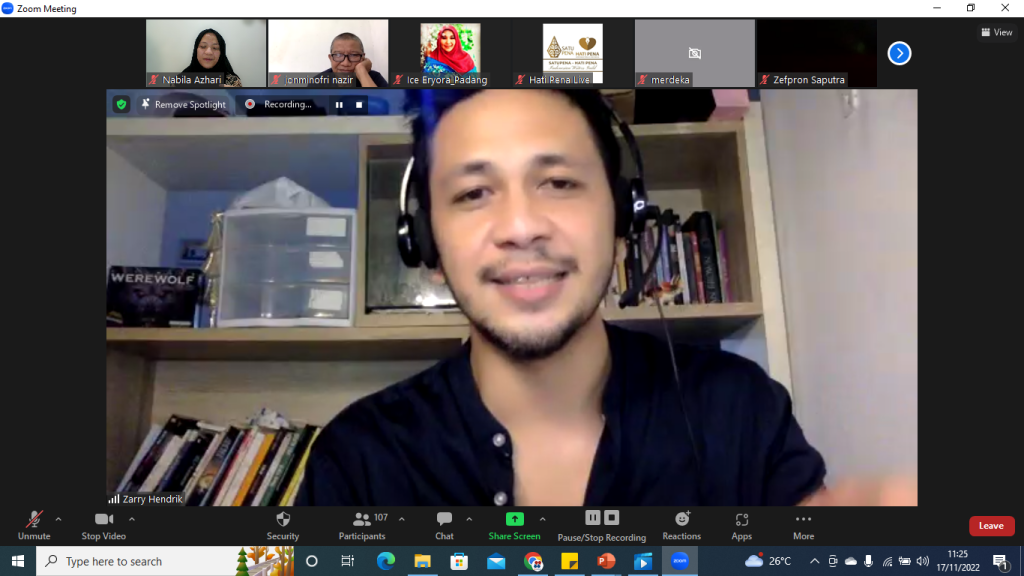Open Meet Now icon in system tray
This screenshot has width=1024, height=576.
[833, 561]
